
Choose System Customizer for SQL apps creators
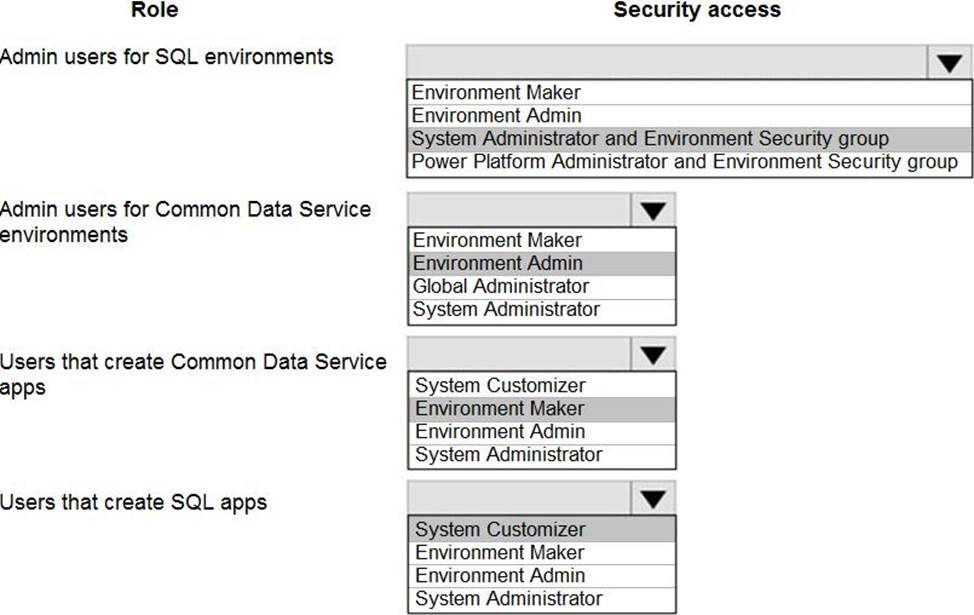(x=500, y=529)
